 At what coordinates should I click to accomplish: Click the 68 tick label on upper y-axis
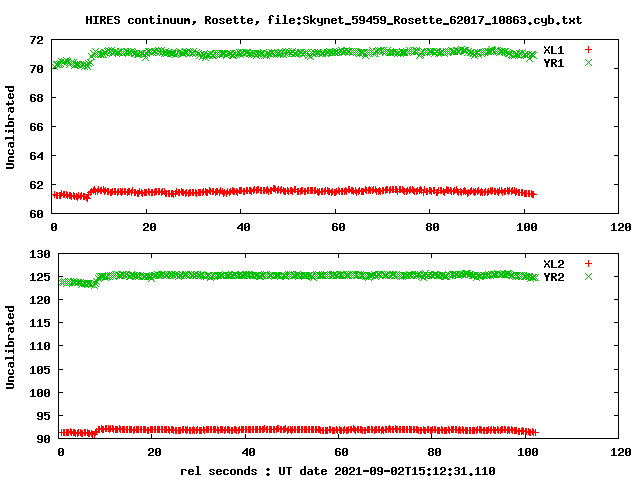(36, 98)
